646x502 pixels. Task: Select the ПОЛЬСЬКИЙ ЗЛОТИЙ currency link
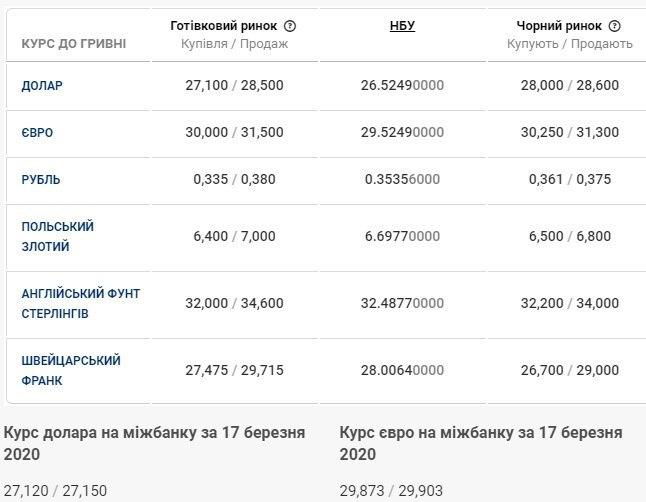58,236
